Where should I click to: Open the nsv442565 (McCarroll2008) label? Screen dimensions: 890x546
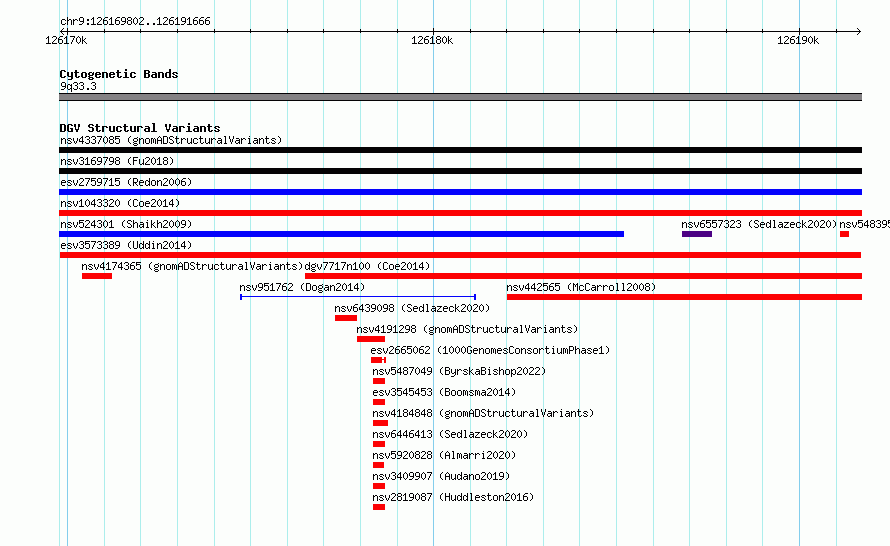[581, 287]
